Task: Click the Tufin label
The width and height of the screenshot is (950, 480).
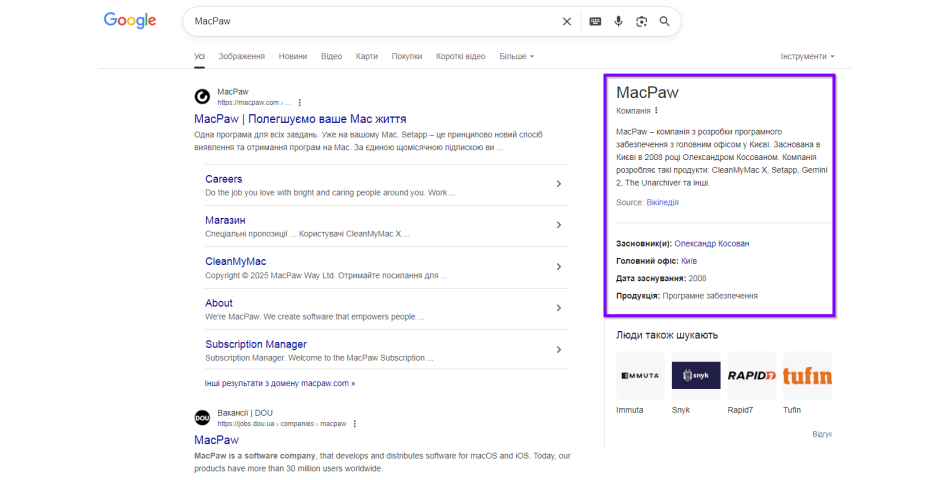Action: 792,410
